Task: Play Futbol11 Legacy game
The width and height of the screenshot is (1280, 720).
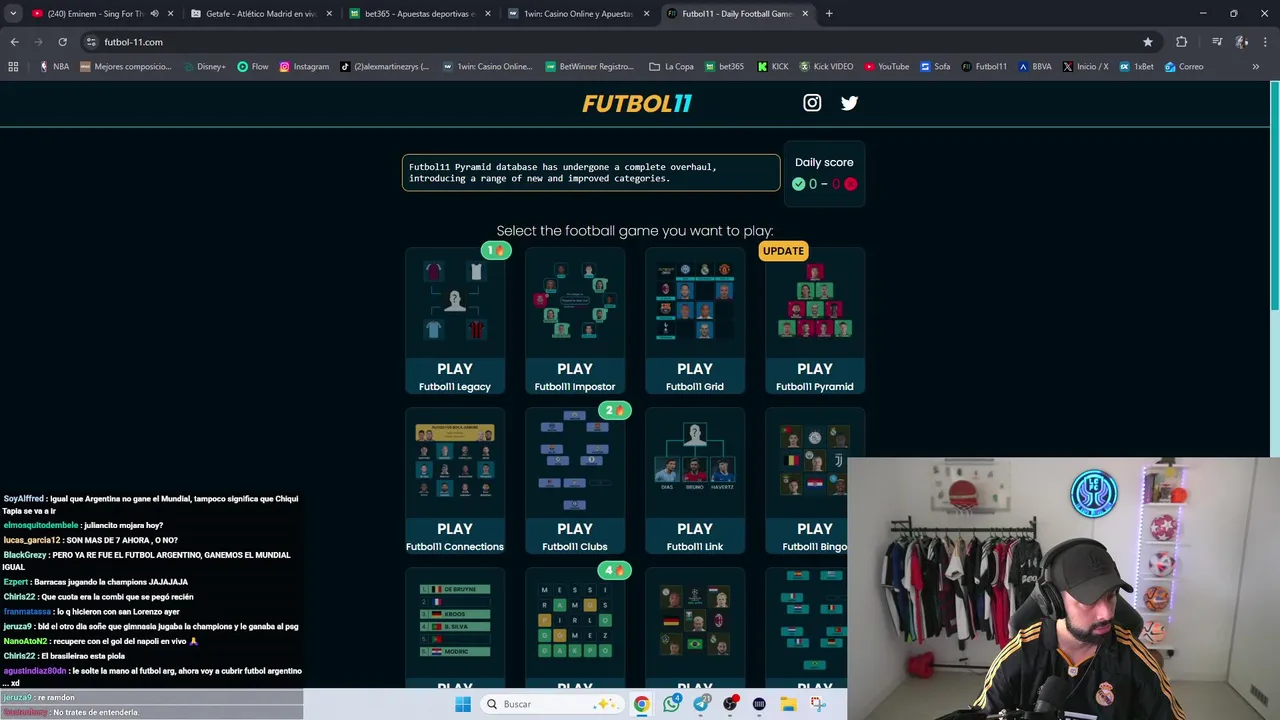Action: coord(455,321)
